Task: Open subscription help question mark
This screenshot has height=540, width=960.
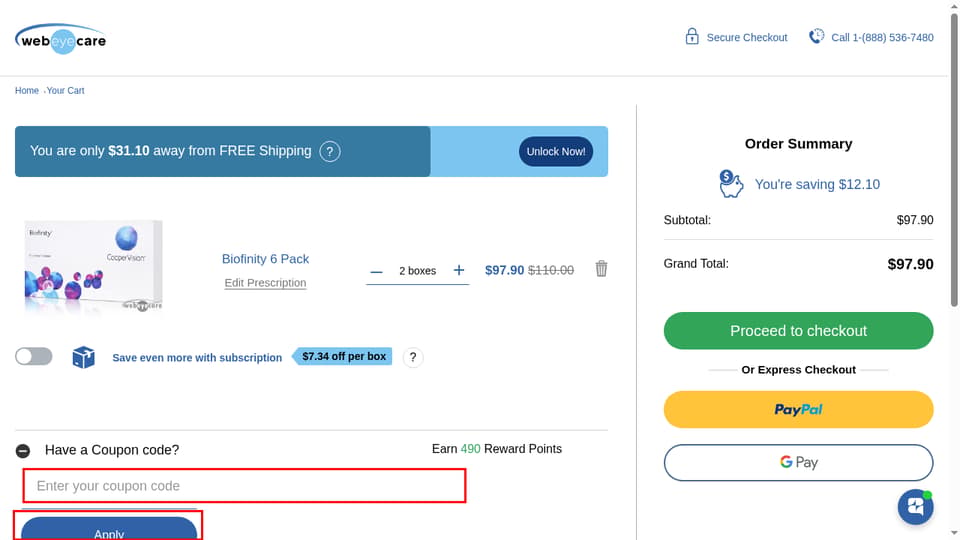Action: click(413, 358)
